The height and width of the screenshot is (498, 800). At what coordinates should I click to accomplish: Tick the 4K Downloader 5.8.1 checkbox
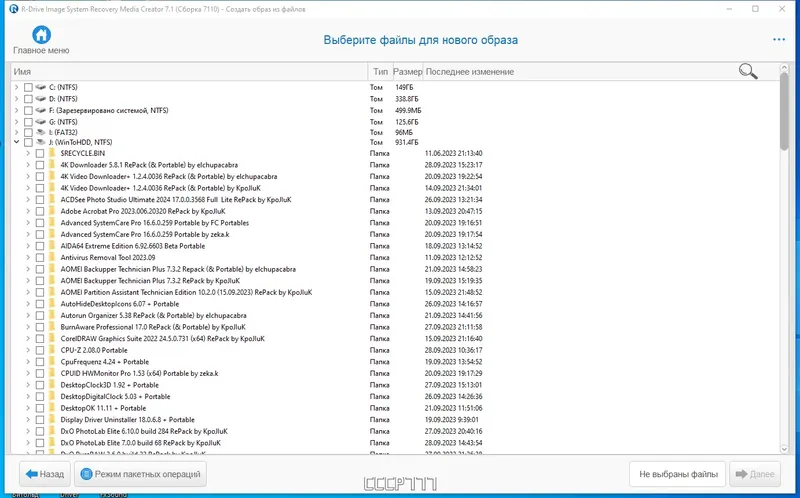point(40,165)
